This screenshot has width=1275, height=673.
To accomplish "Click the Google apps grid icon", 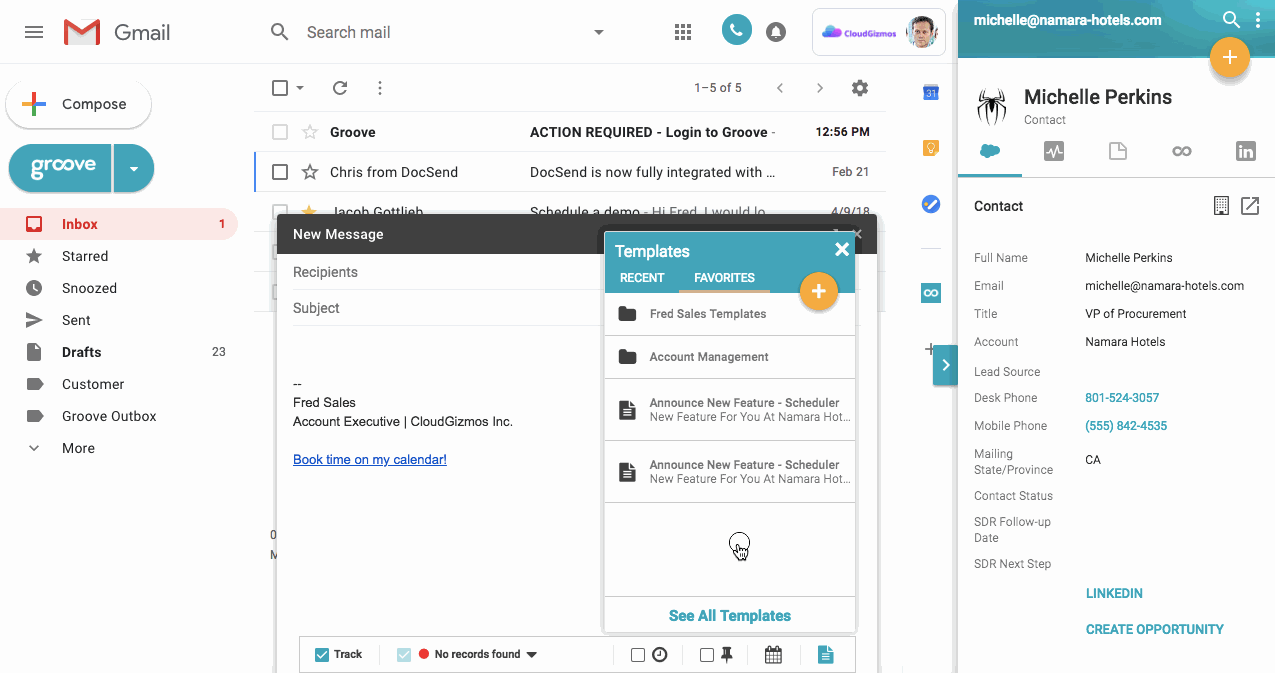I will (x=683, y=32).
